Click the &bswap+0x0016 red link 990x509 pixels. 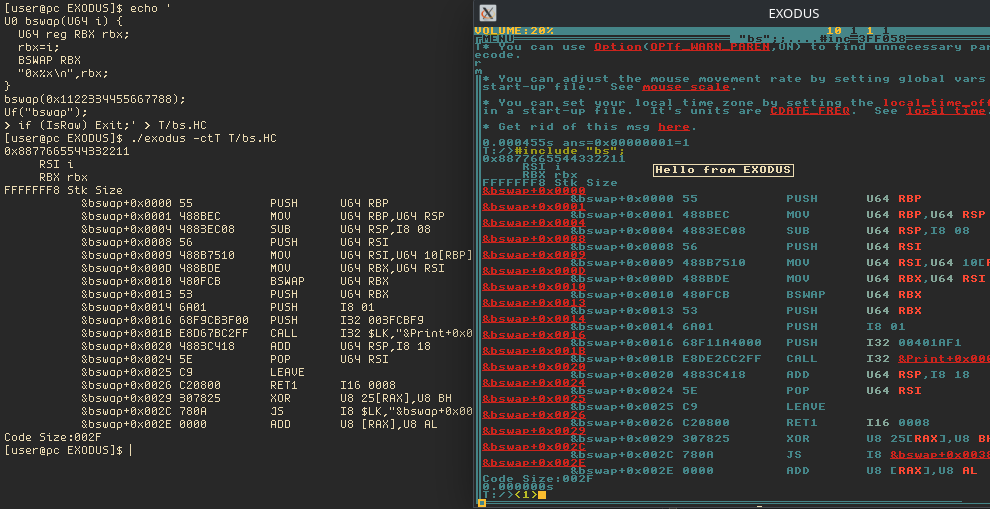tap(534, 335)
